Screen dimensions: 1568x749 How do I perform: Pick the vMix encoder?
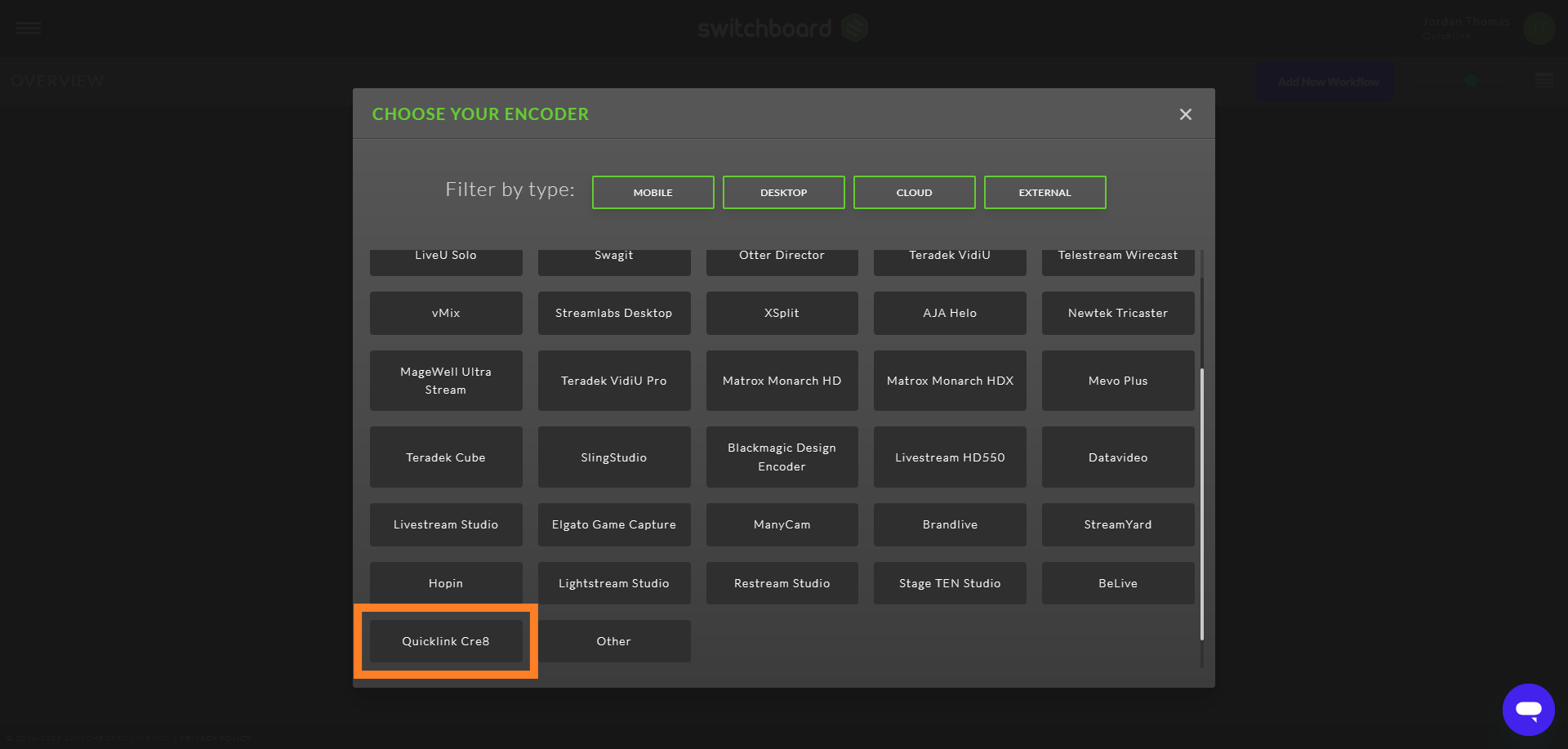[x=446, y=313]
